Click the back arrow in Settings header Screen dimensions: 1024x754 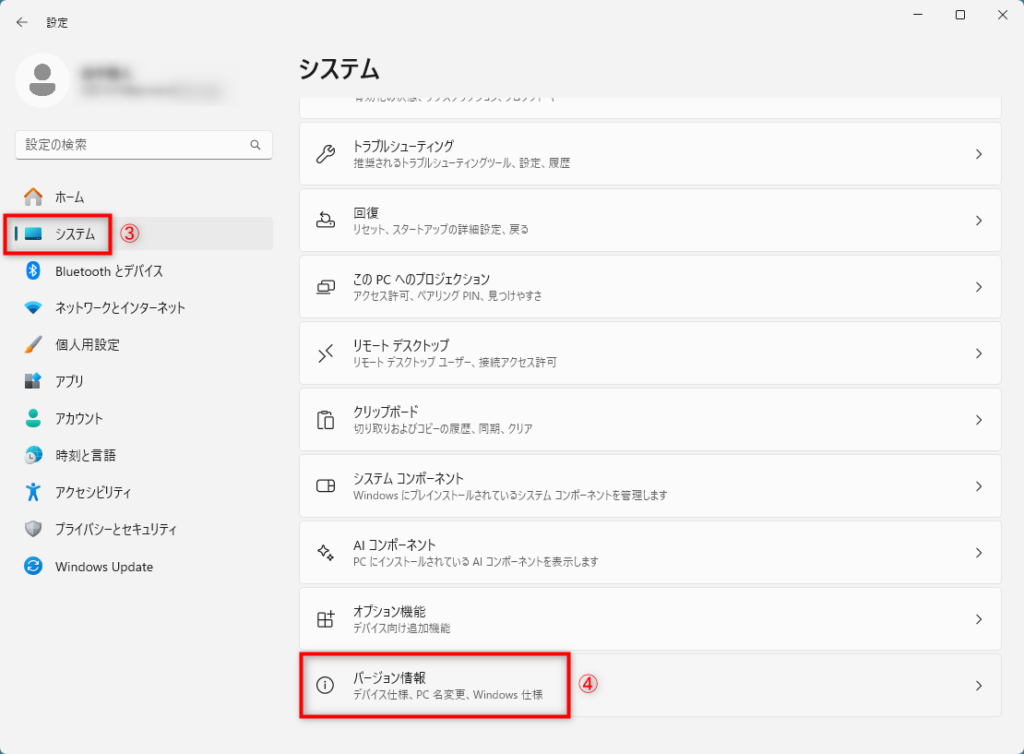point(22,22)
